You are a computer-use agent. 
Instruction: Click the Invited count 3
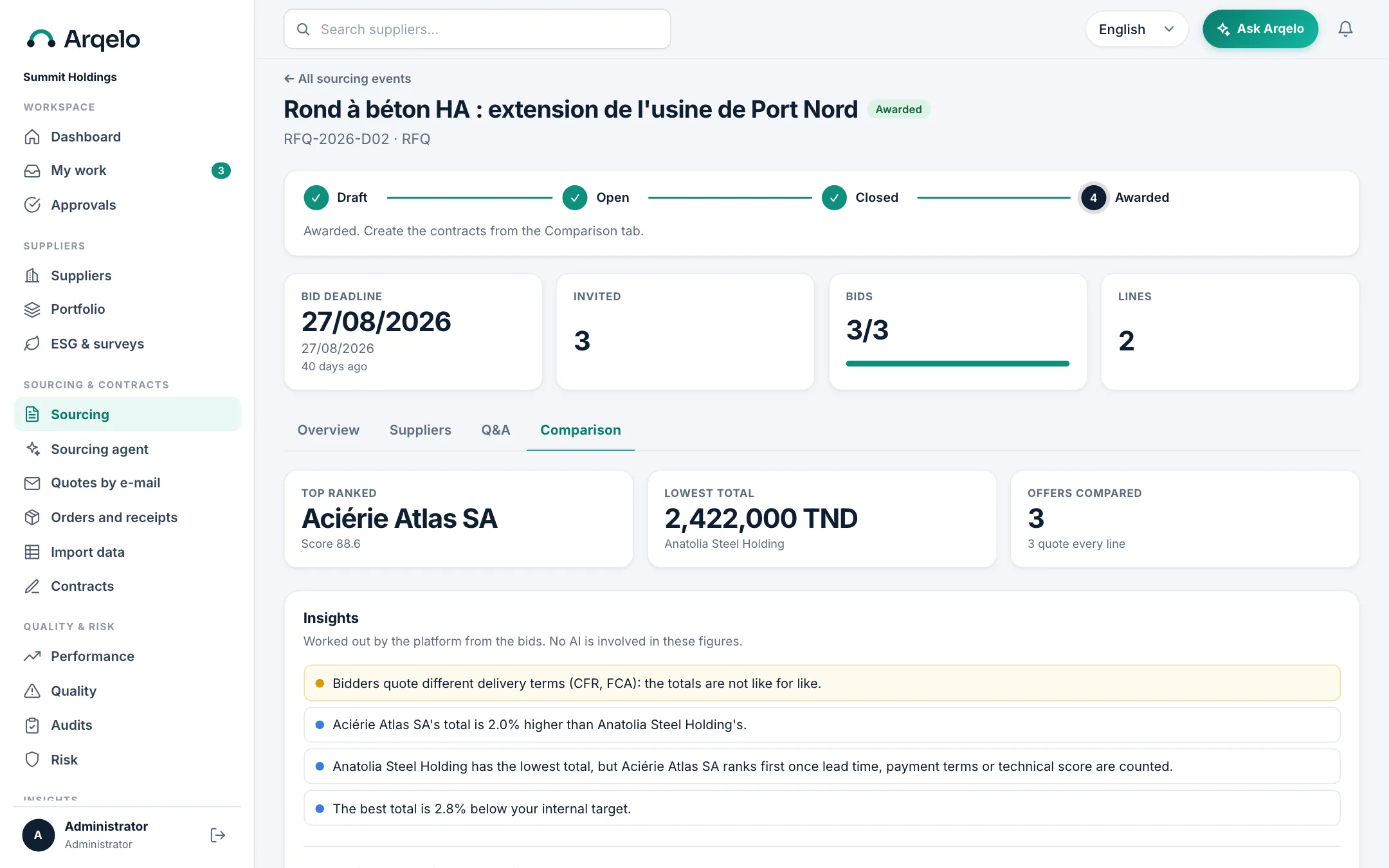pos(582,341)
